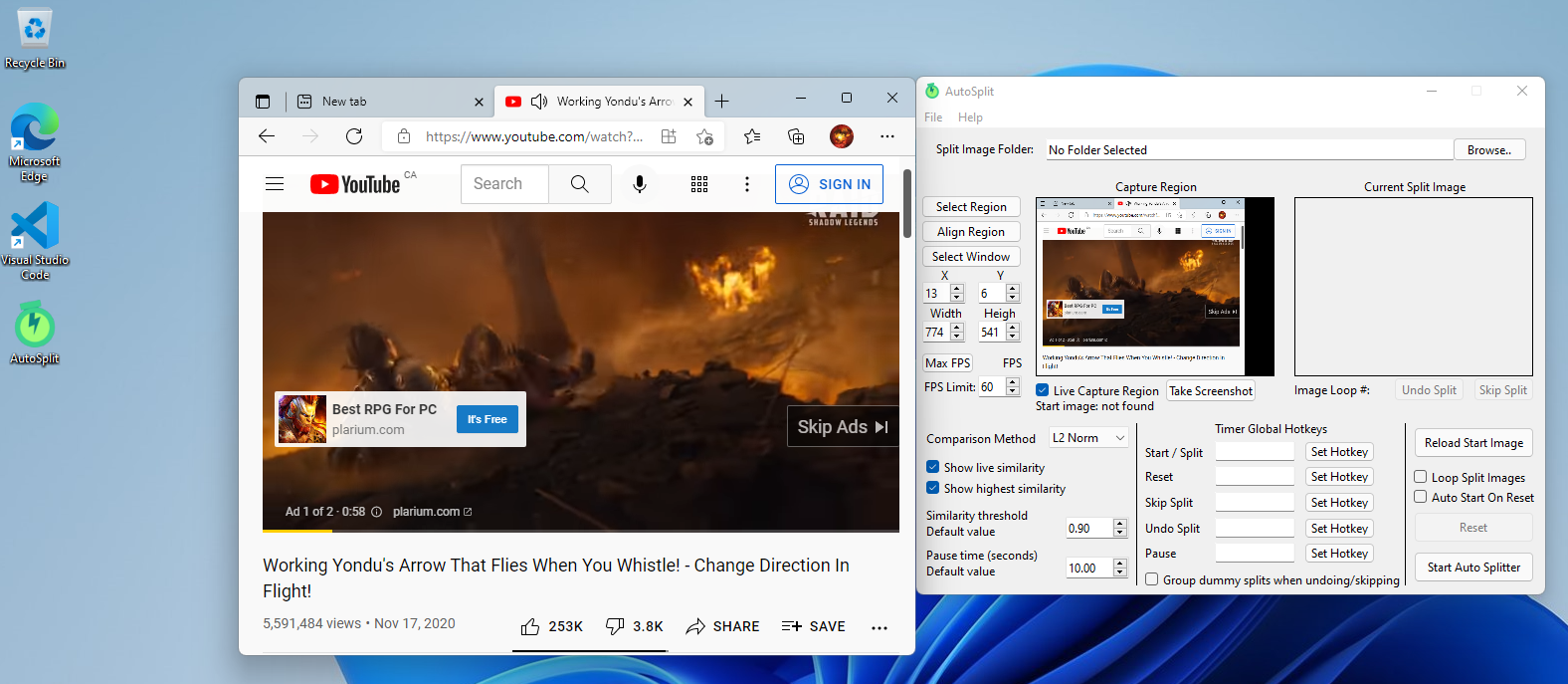
Task: Click Y position spinner arrows
Action: (x=1013, y=293)
